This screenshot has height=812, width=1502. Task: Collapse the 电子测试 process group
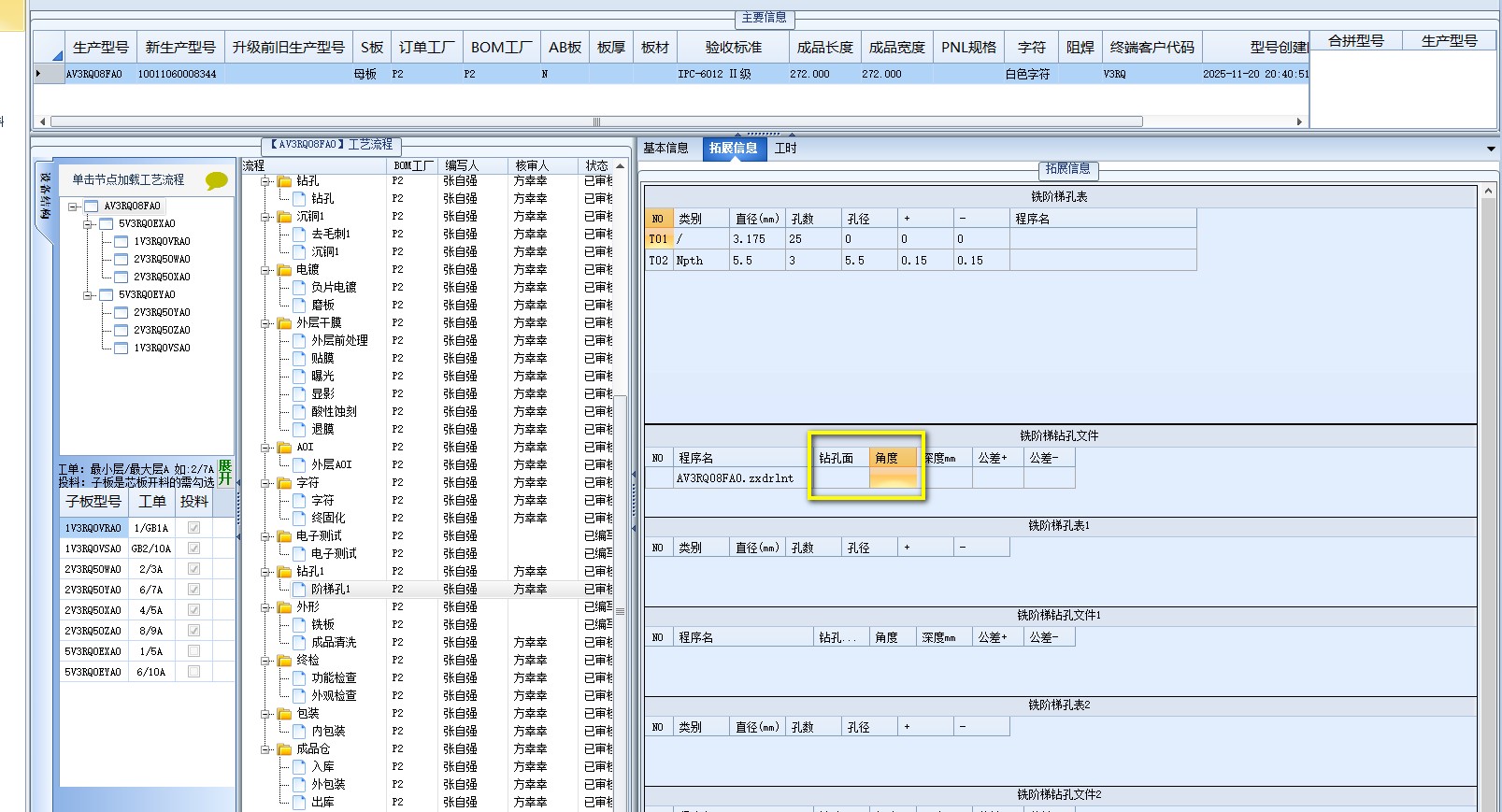[265, 536]
